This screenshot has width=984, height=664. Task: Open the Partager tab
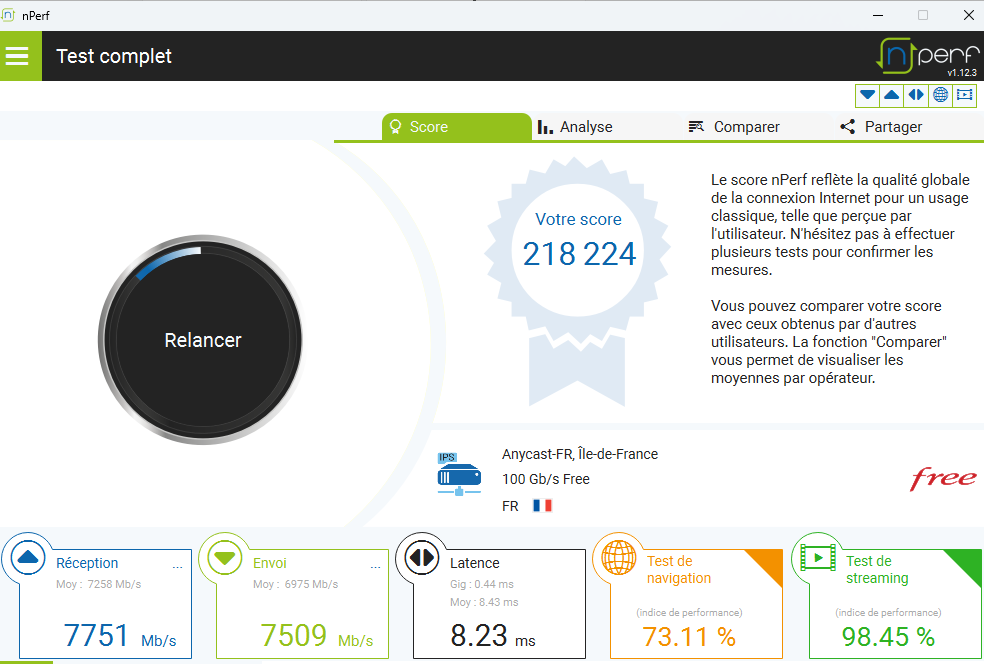pyautogui.click(x=882, y=127)
